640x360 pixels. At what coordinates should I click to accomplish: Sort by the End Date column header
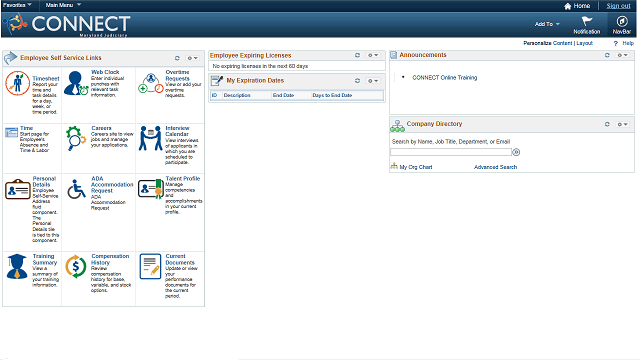click(x=283, y=95)
